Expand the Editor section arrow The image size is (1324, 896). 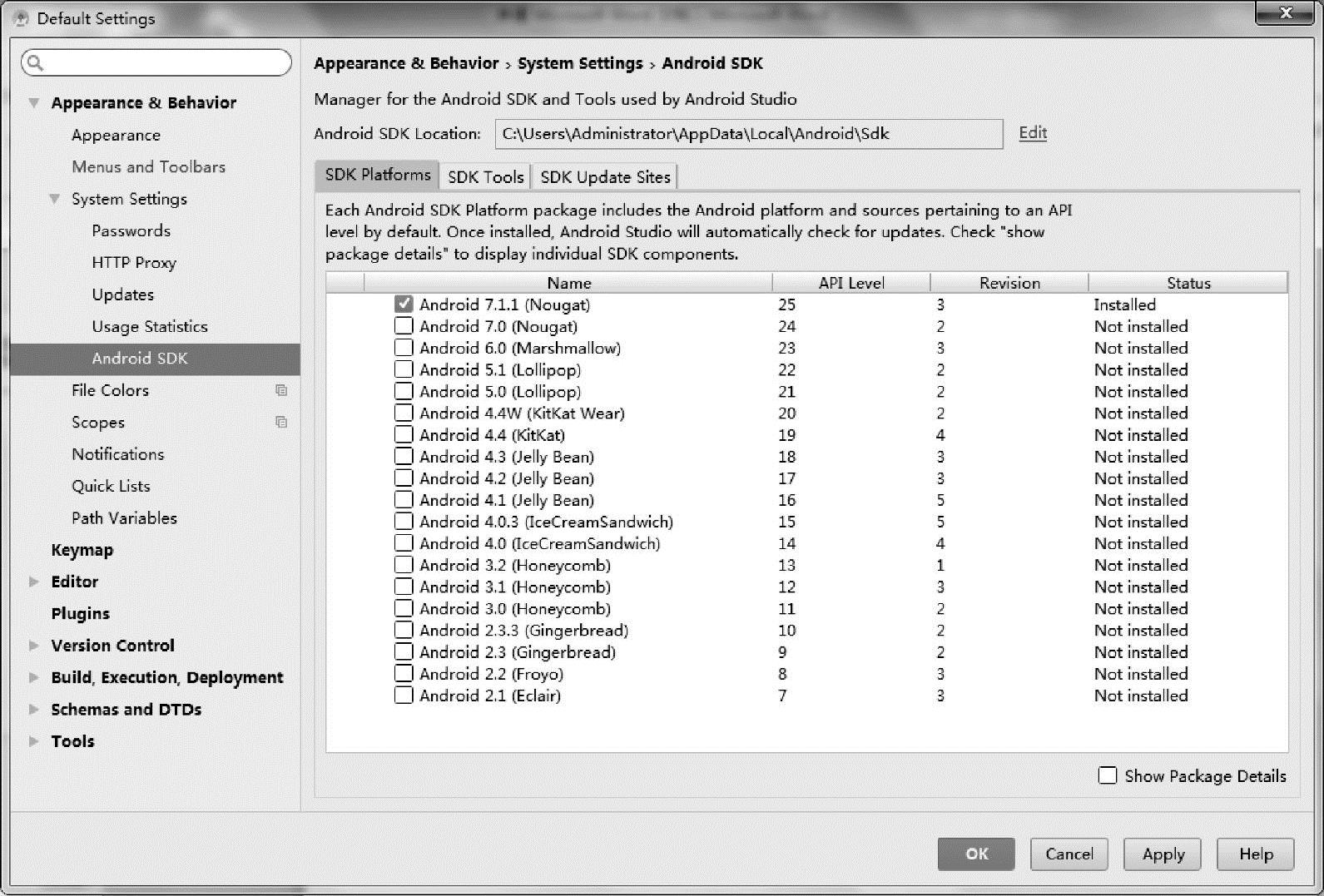coord(34,582)
